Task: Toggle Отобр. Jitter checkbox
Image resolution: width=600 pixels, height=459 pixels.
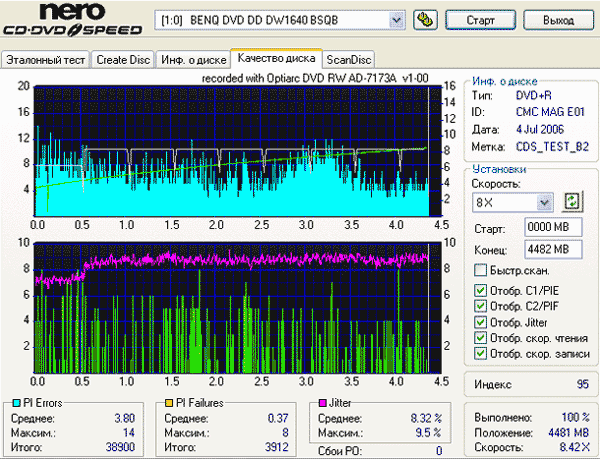Action: pos(481,322)
